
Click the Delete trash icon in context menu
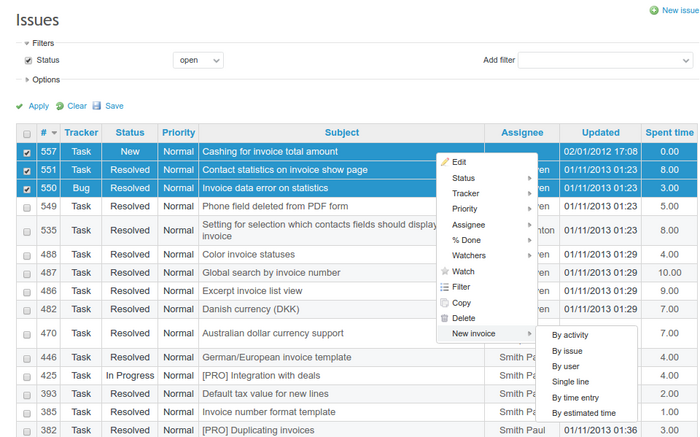(x=445, y=318)
